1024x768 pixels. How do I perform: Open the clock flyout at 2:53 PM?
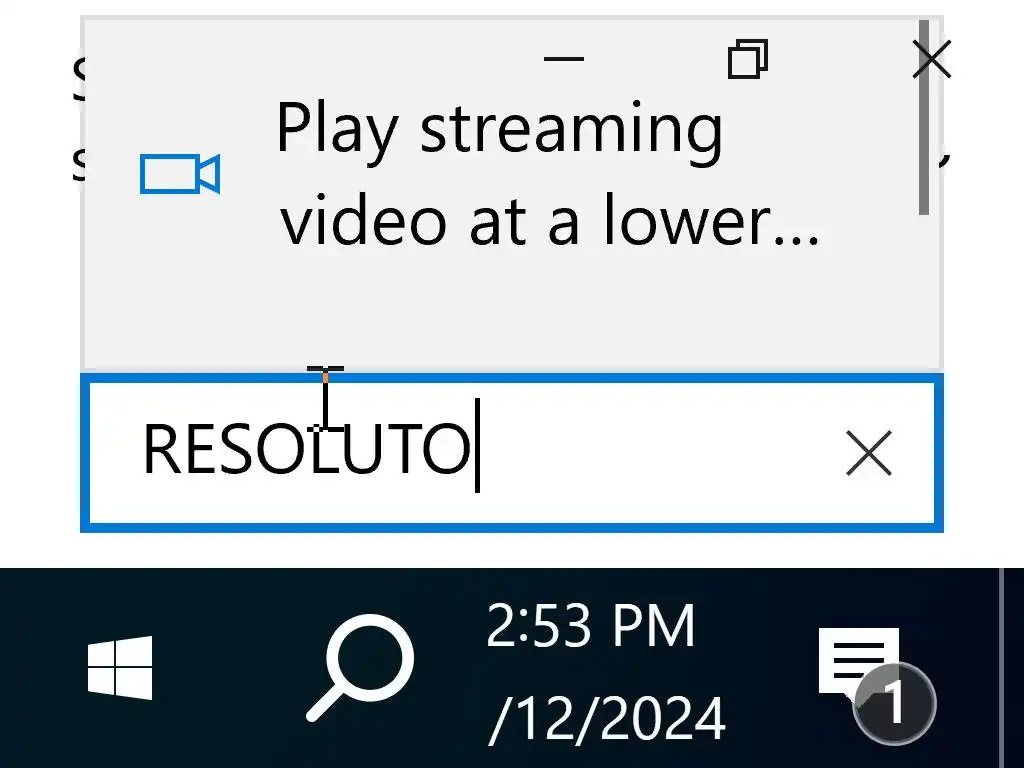(590, 626)
